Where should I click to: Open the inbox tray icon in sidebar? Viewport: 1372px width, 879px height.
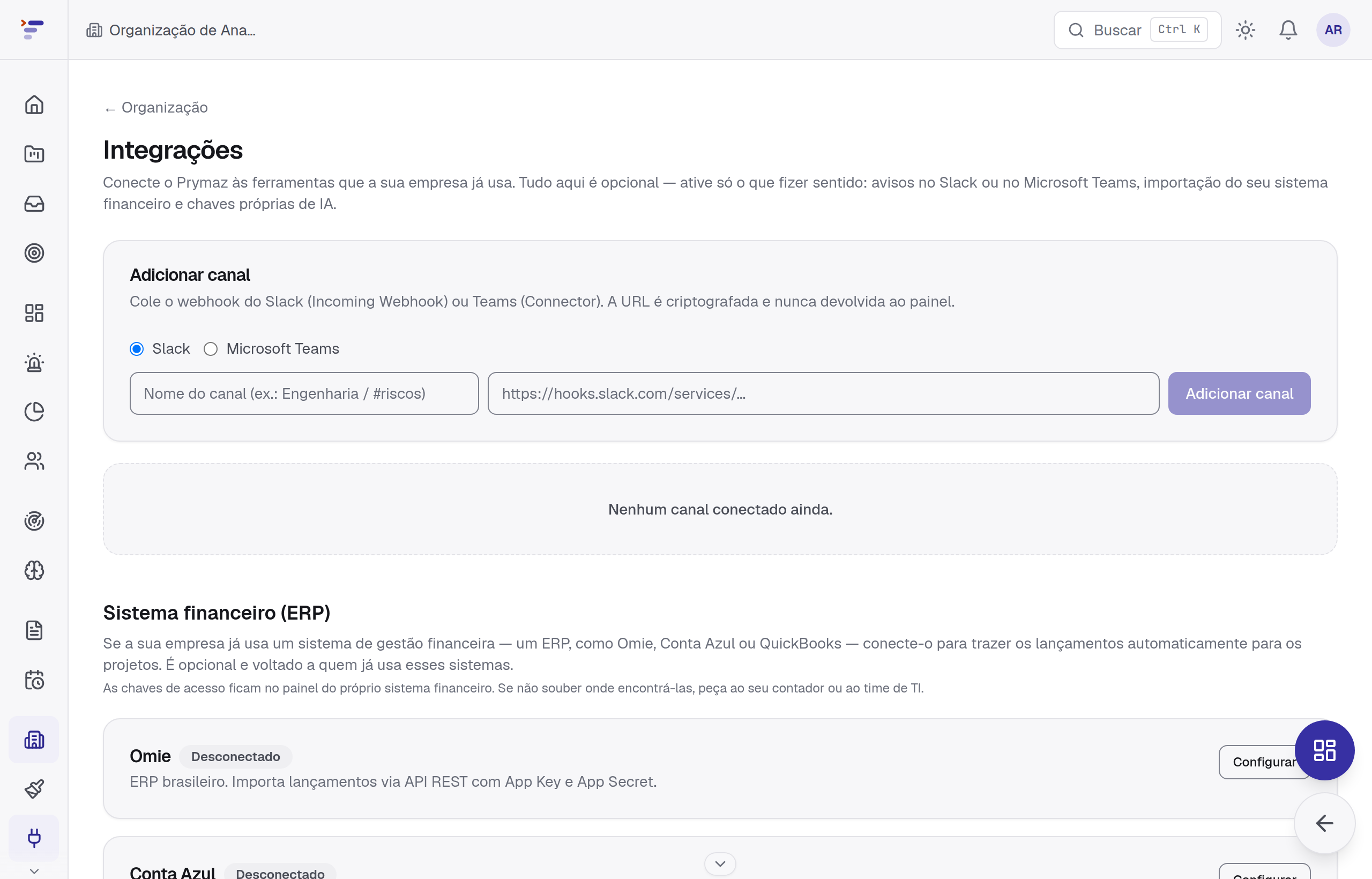click(34, 204)
